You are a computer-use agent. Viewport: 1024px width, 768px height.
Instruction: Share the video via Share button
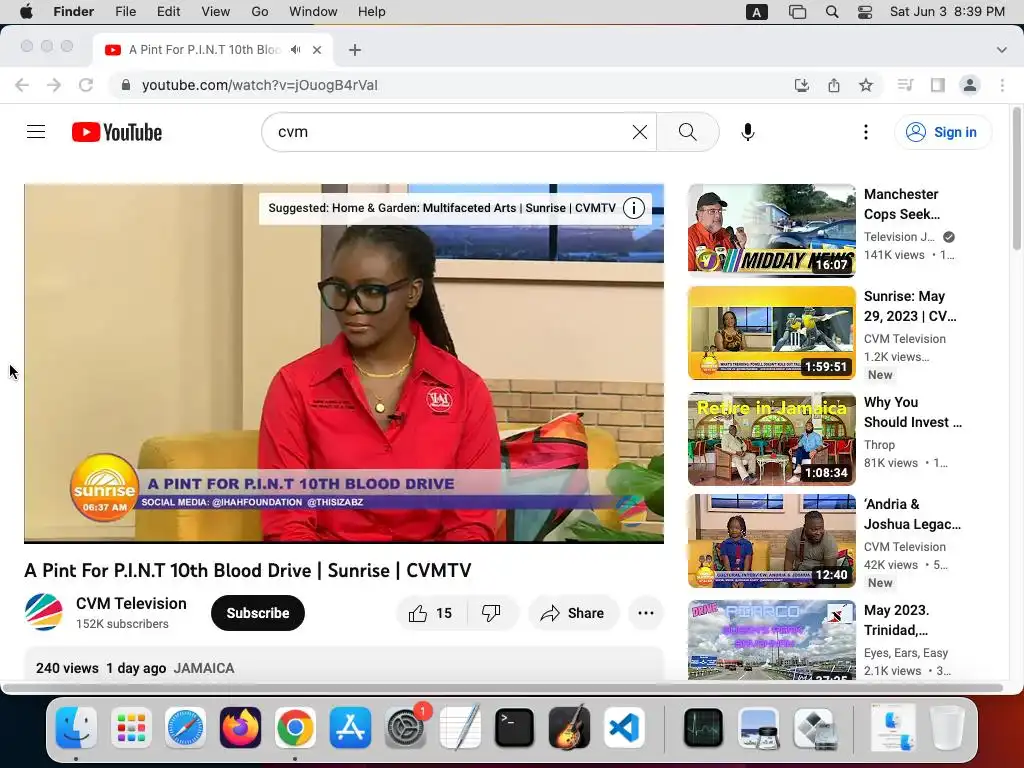(x=573, y=613)
